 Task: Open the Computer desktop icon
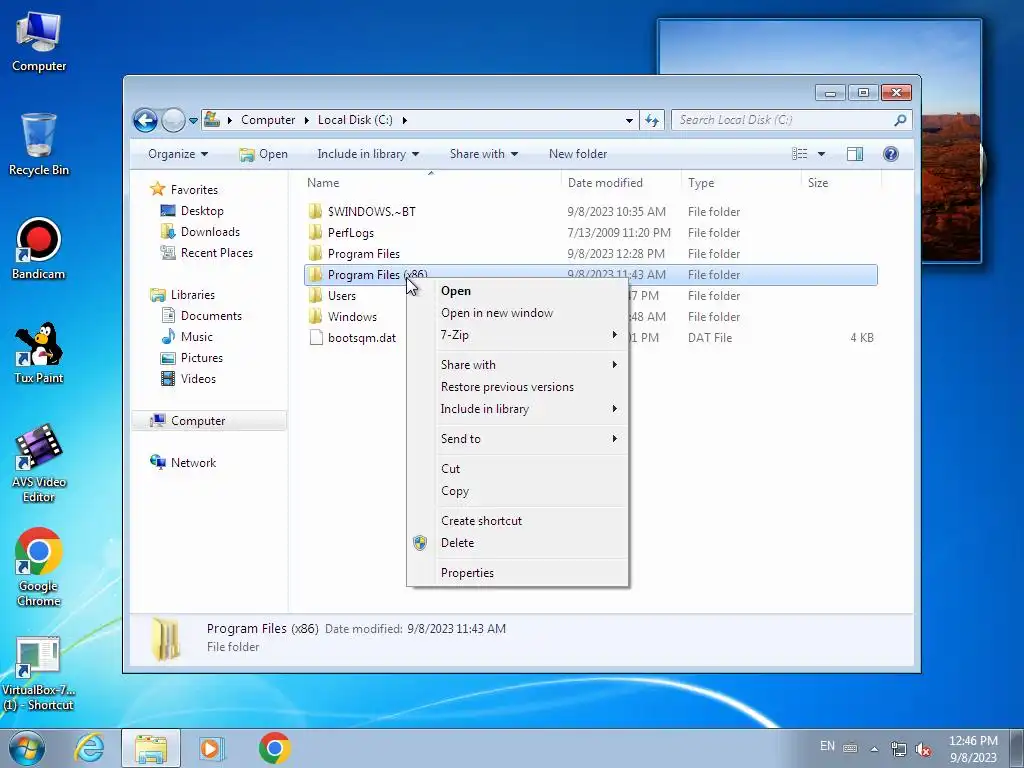[39, 42]
